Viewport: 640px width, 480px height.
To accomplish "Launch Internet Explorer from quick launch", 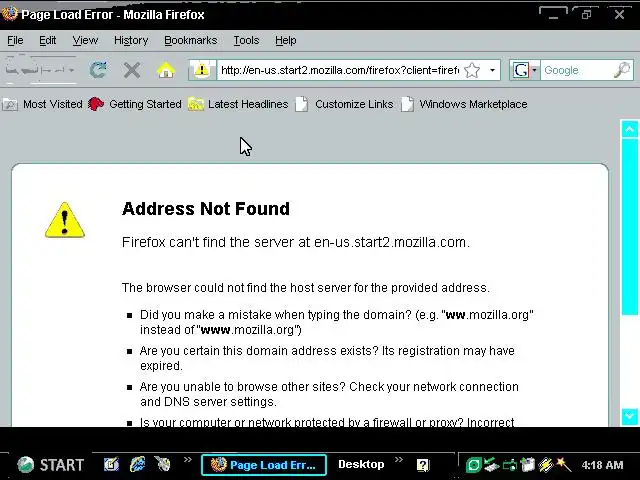I will [x=138, y=464].
